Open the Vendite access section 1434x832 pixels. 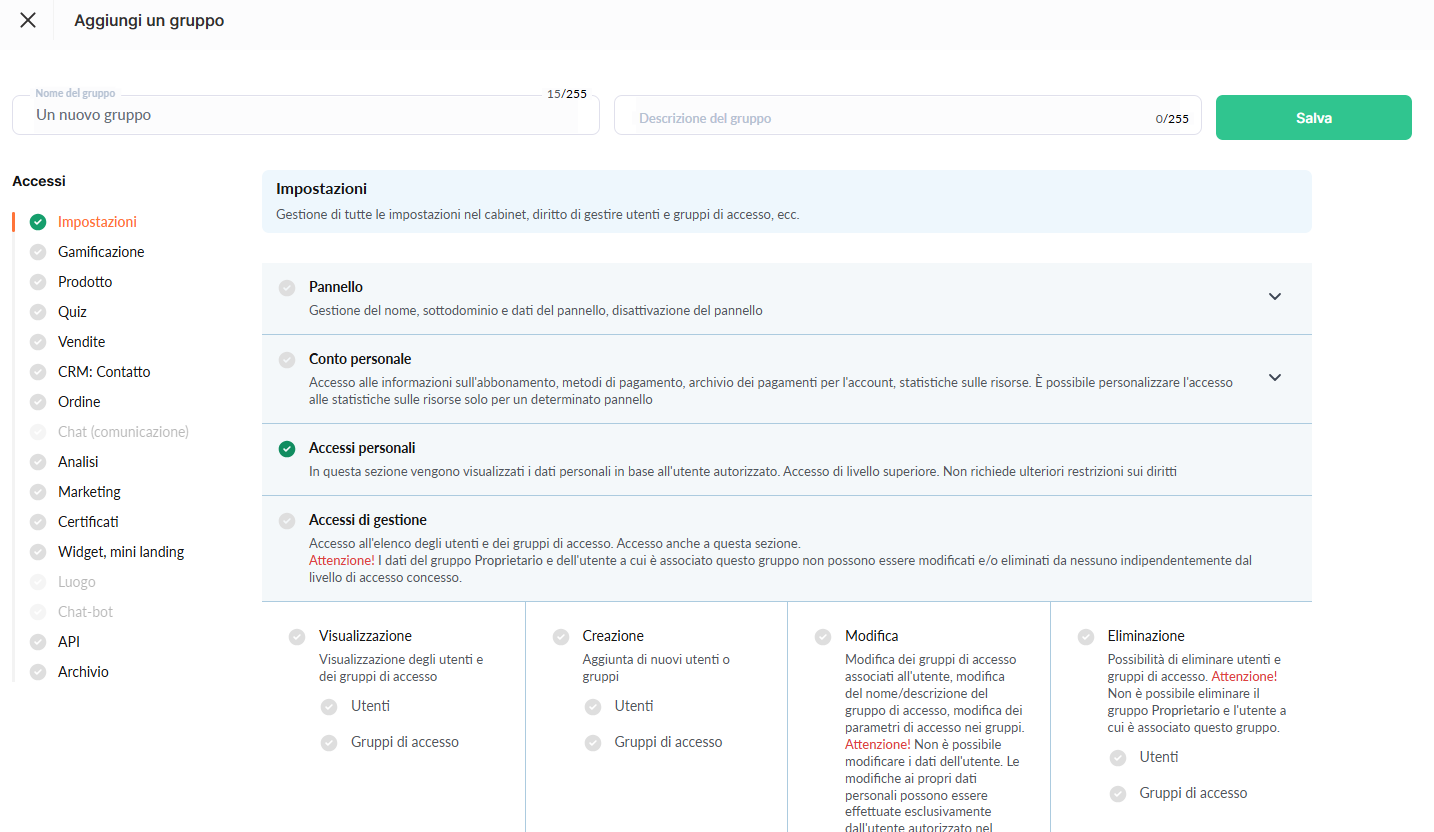[x=81, y=342]
